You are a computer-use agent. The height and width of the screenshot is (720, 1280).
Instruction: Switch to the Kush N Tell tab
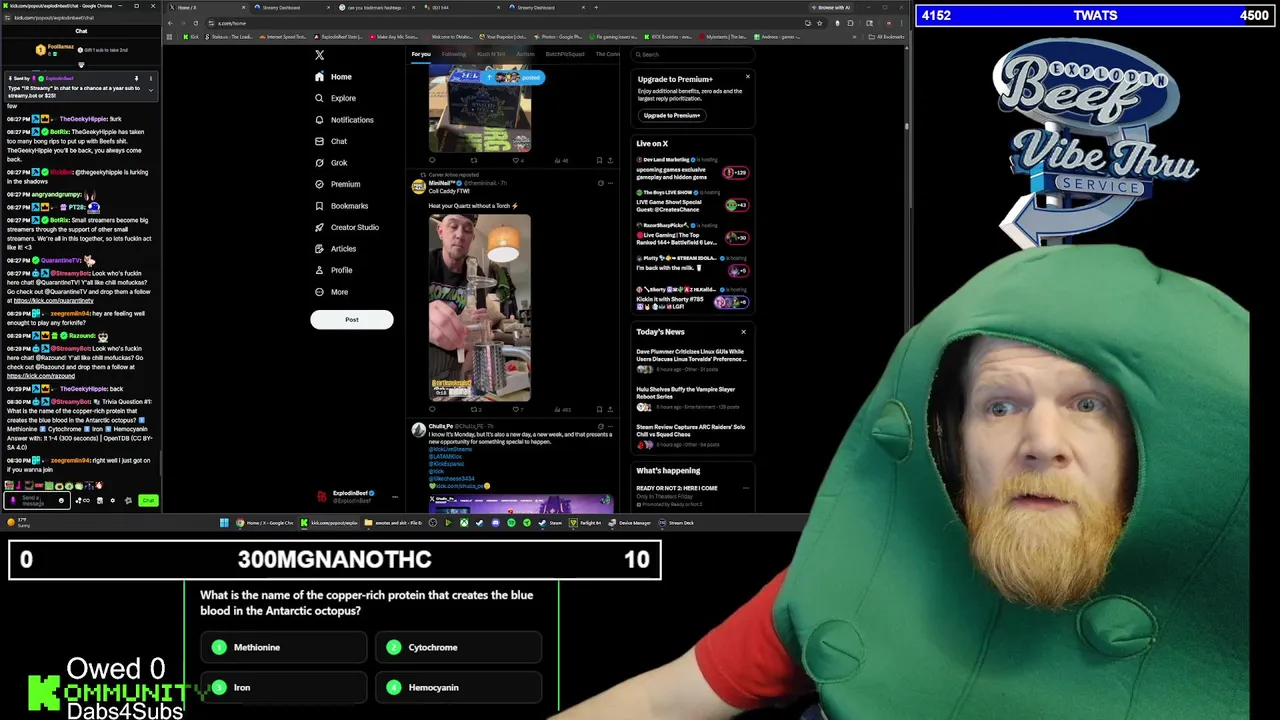491,54
